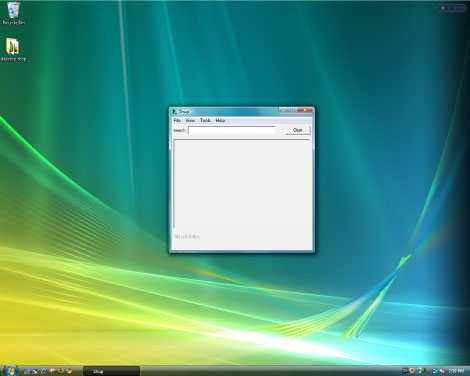This screenshot has height=376, width=470.
Task: Open the View menu
Action: point(190,120)
